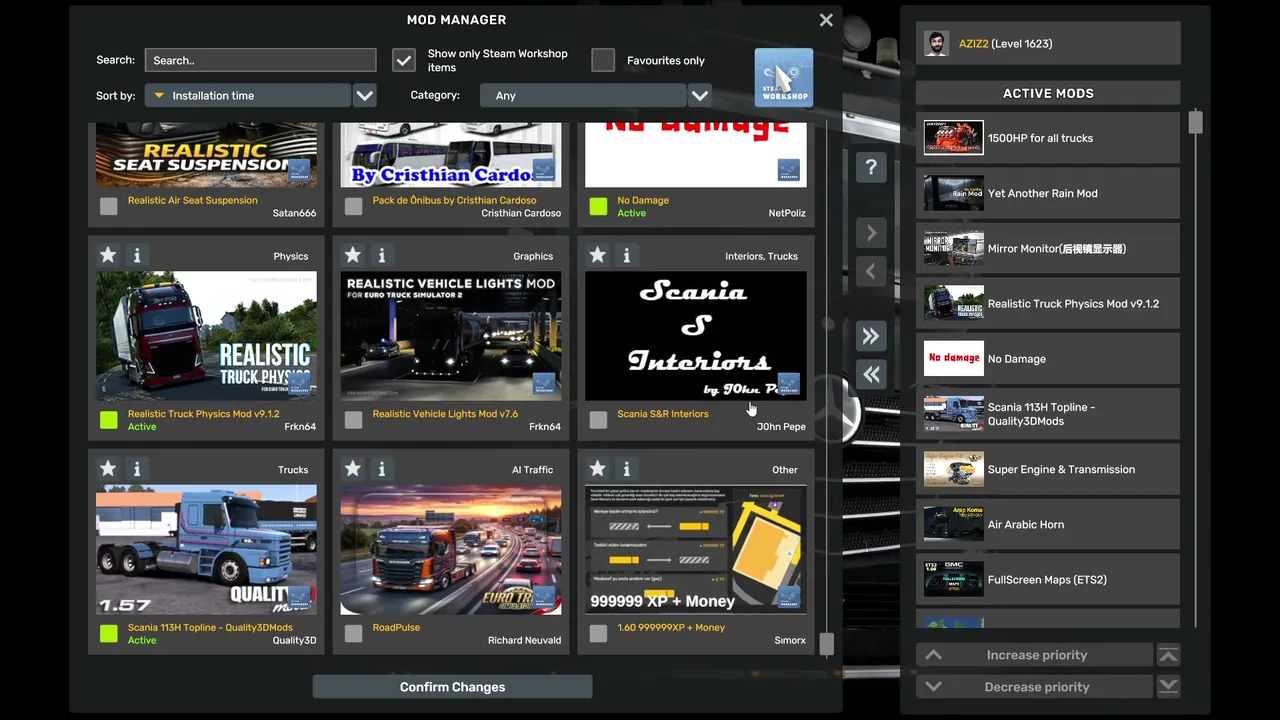
Task: Disable Realistic Truck Physics Mod v9.1.2 checkbox
Action: [x=109, y=420]
